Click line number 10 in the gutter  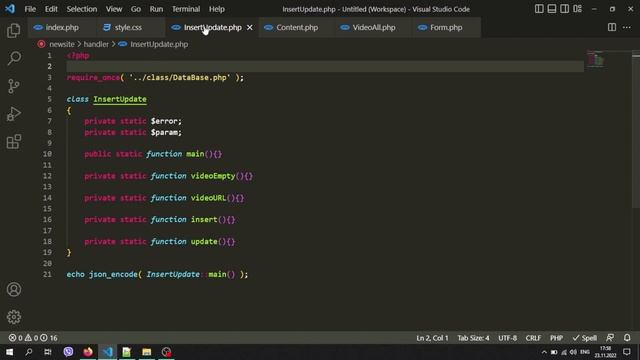tap(47, 154)
